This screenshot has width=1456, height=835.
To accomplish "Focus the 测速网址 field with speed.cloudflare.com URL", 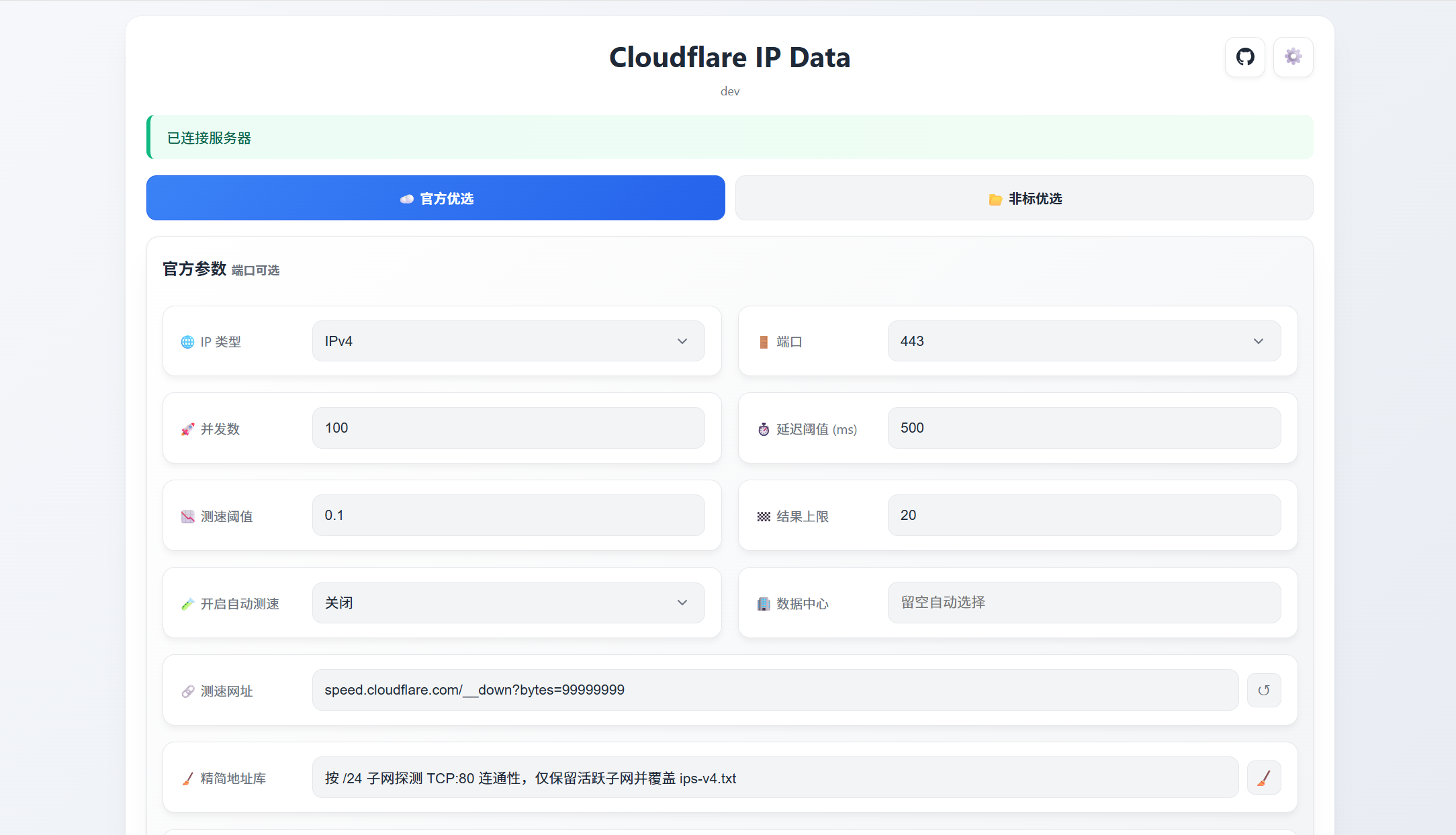I will pos(775,690).
